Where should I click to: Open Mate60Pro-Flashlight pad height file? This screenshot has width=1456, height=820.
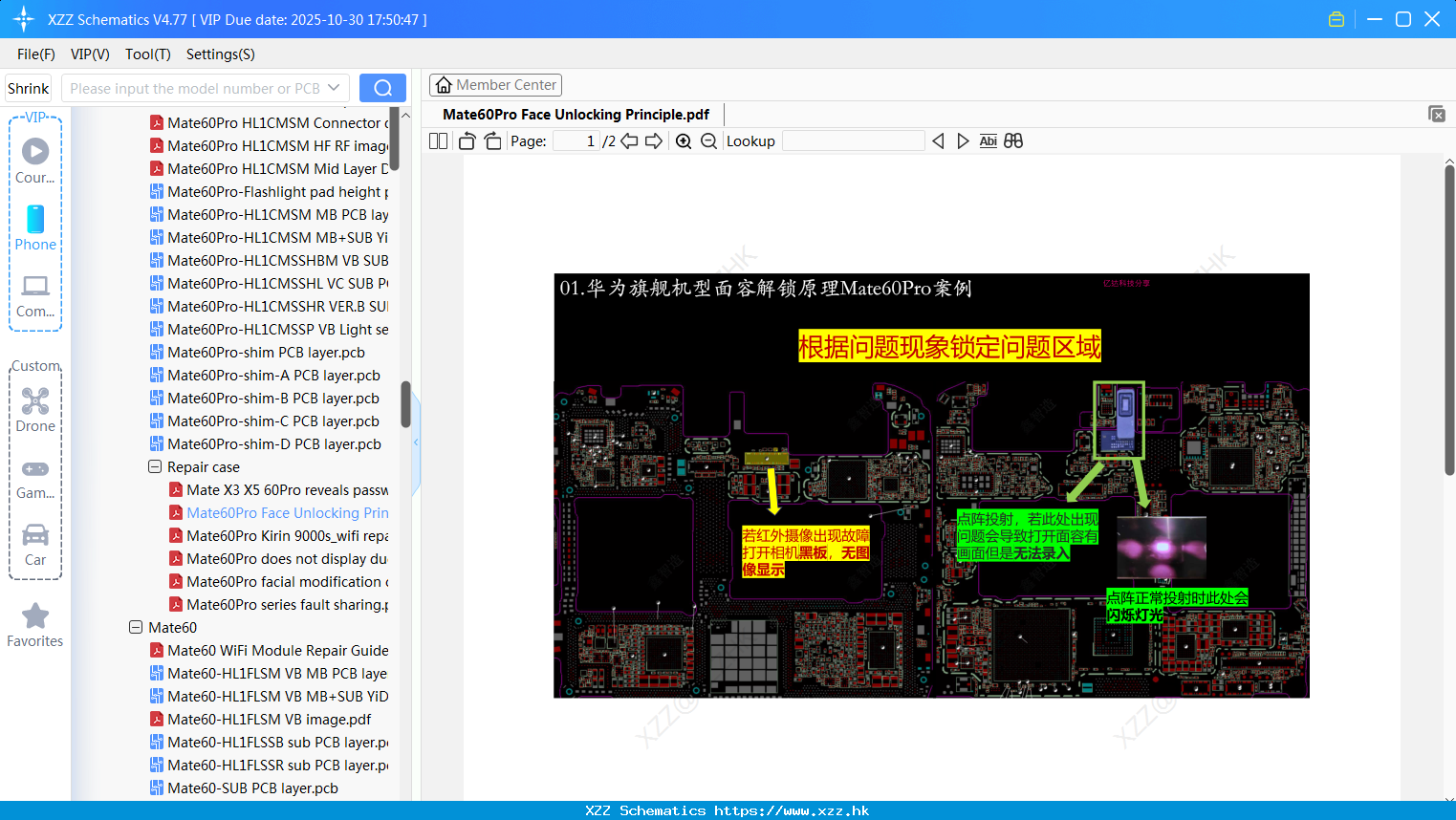point(269,192)
